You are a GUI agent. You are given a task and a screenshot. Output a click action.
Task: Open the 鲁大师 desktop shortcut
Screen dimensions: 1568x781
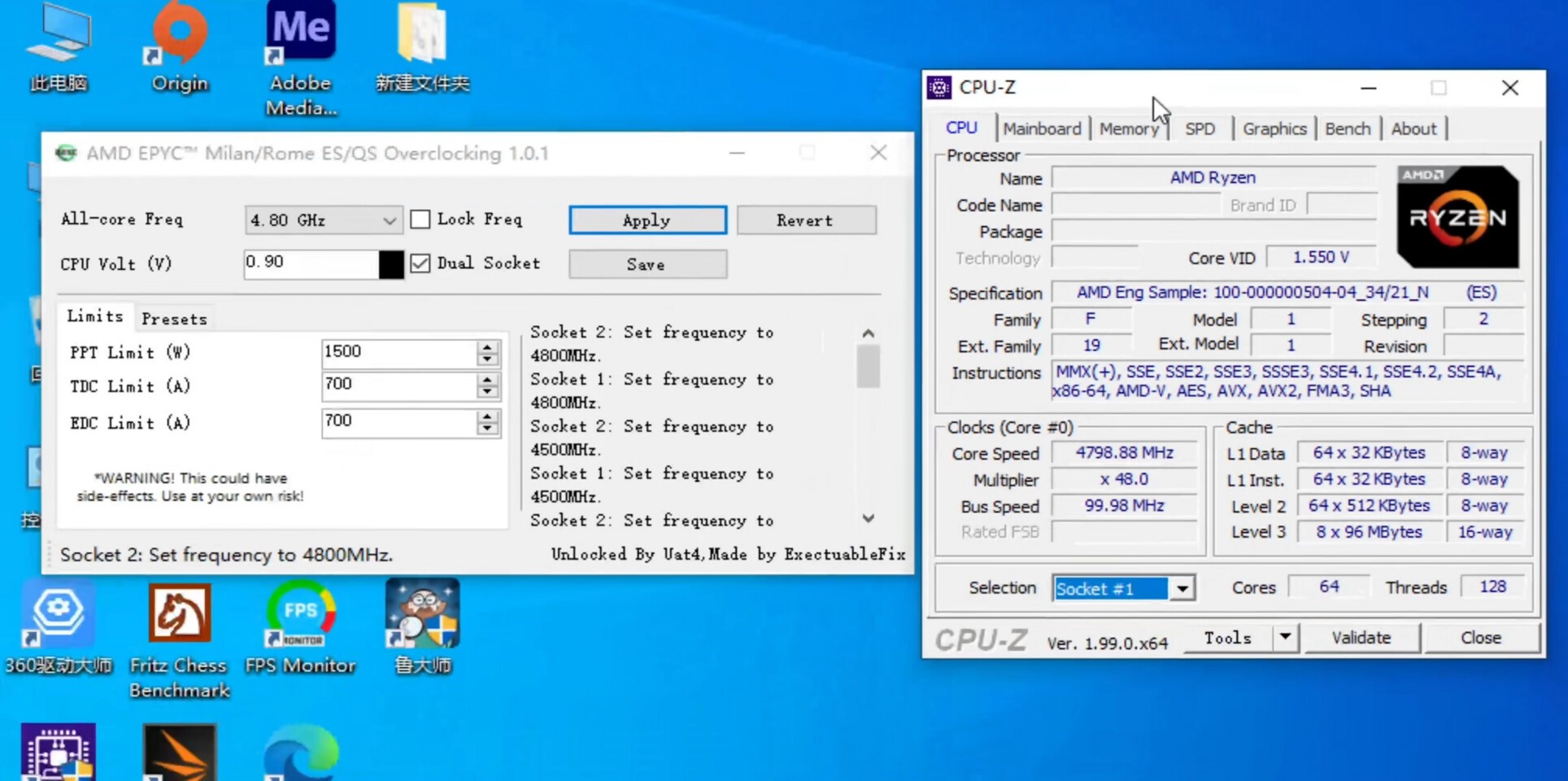point(422,626)
